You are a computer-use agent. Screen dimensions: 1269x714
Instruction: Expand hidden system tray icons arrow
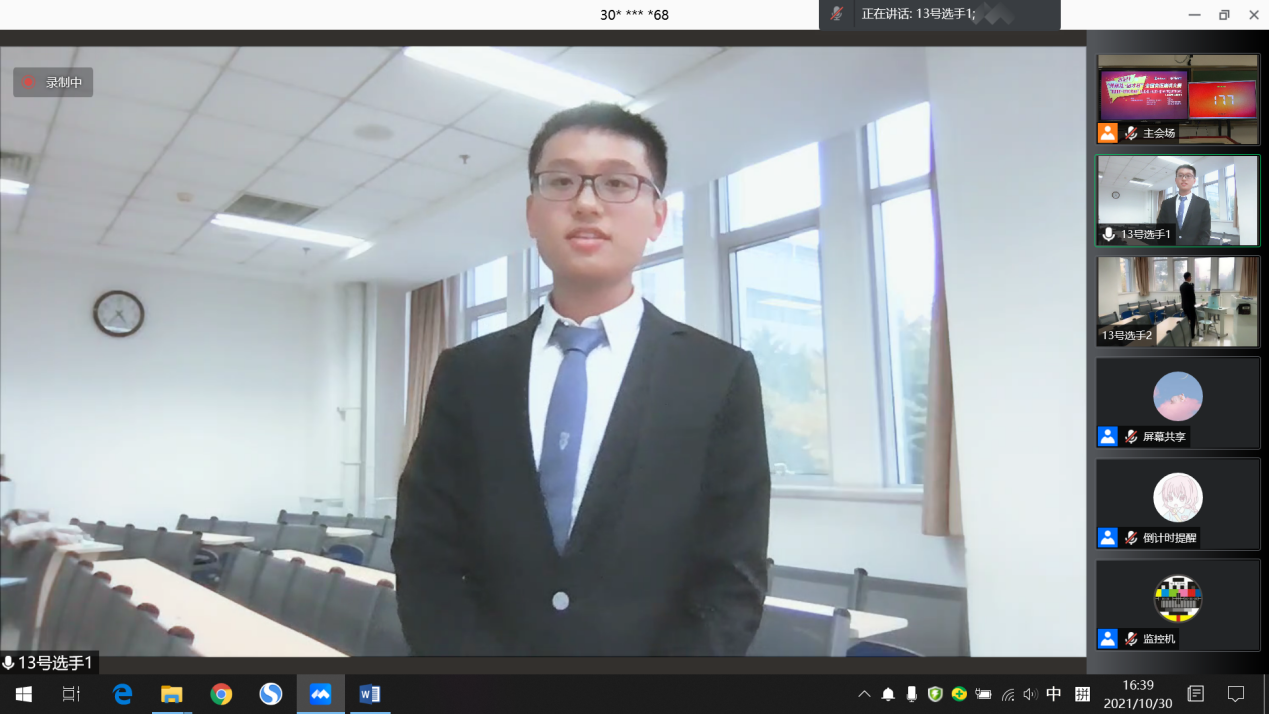pos(864,694)
